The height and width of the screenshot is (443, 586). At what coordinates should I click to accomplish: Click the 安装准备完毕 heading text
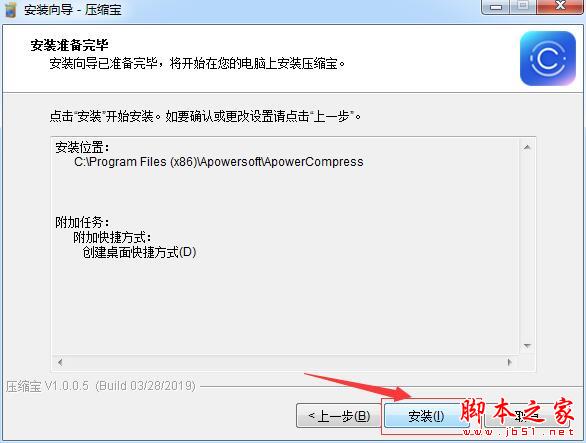coord(69,45)
